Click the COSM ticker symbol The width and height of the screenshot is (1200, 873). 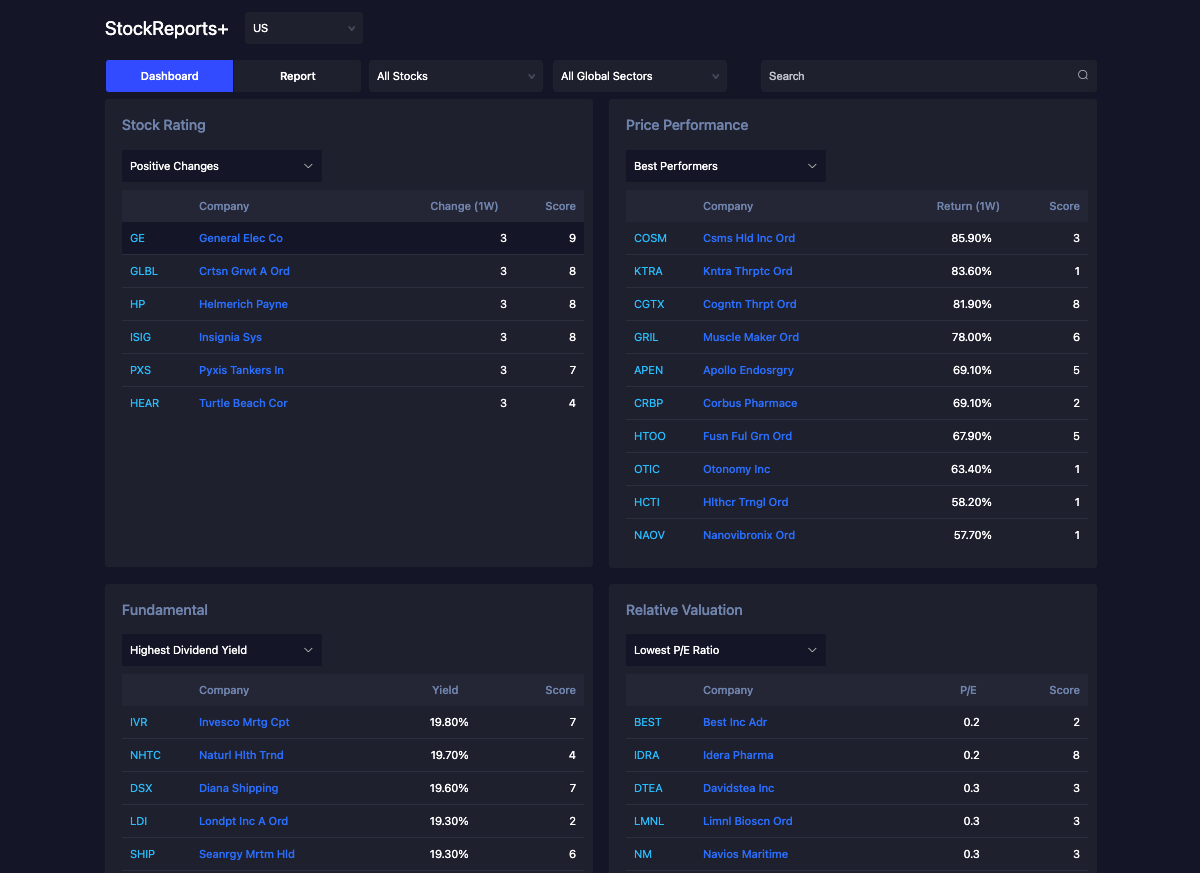click(x=650, y=238)
